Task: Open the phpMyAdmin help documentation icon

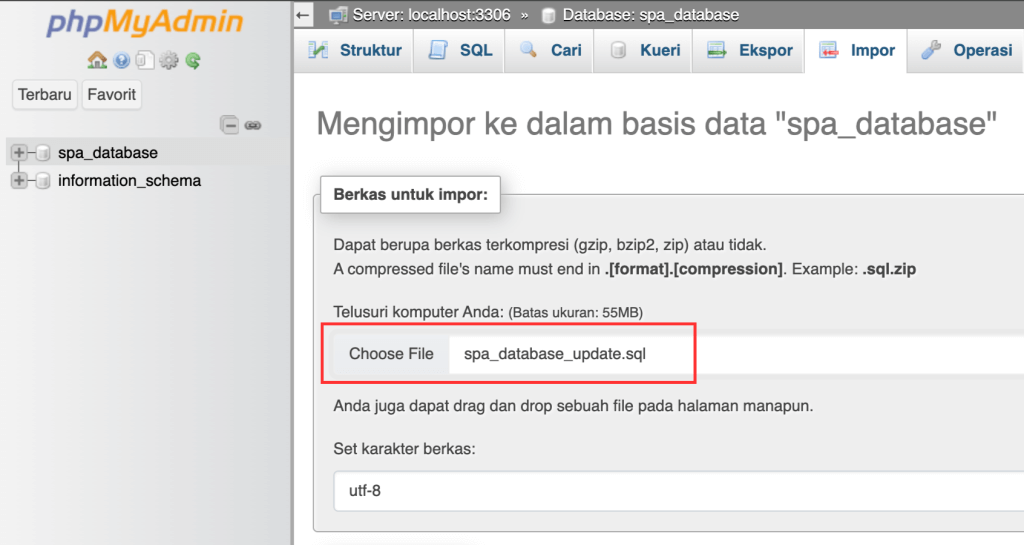Action: pos(121,61)
